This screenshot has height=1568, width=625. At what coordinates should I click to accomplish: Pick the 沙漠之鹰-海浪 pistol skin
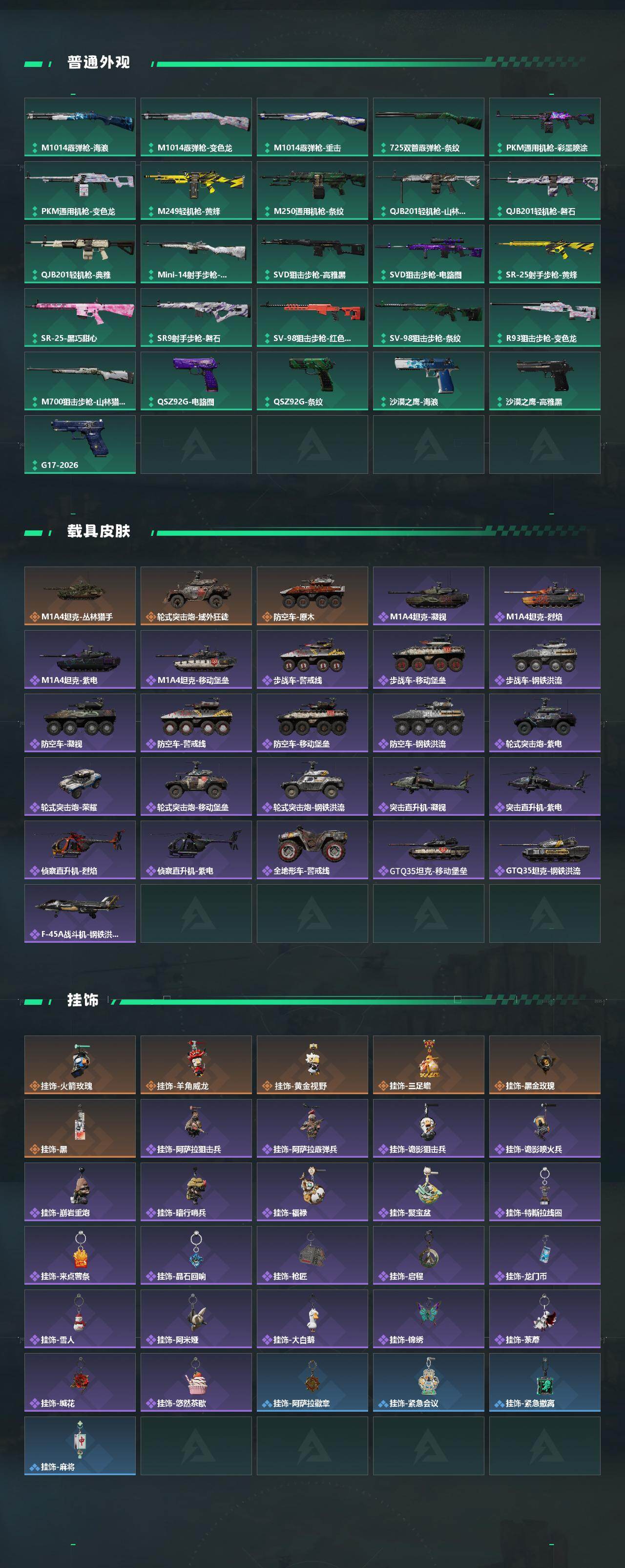click(x=428, y=381)
